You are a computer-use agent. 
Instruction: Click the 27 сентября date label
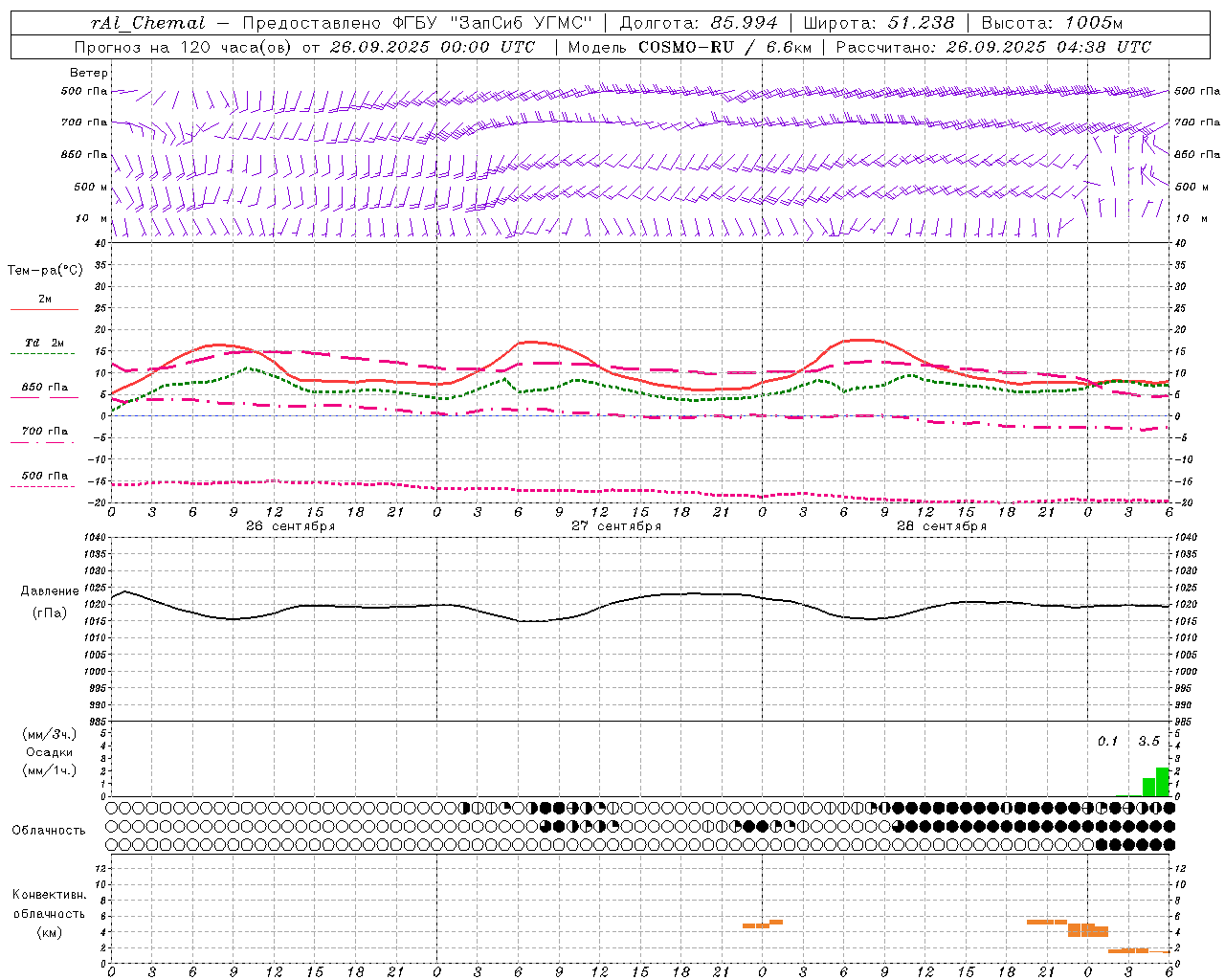616,525
